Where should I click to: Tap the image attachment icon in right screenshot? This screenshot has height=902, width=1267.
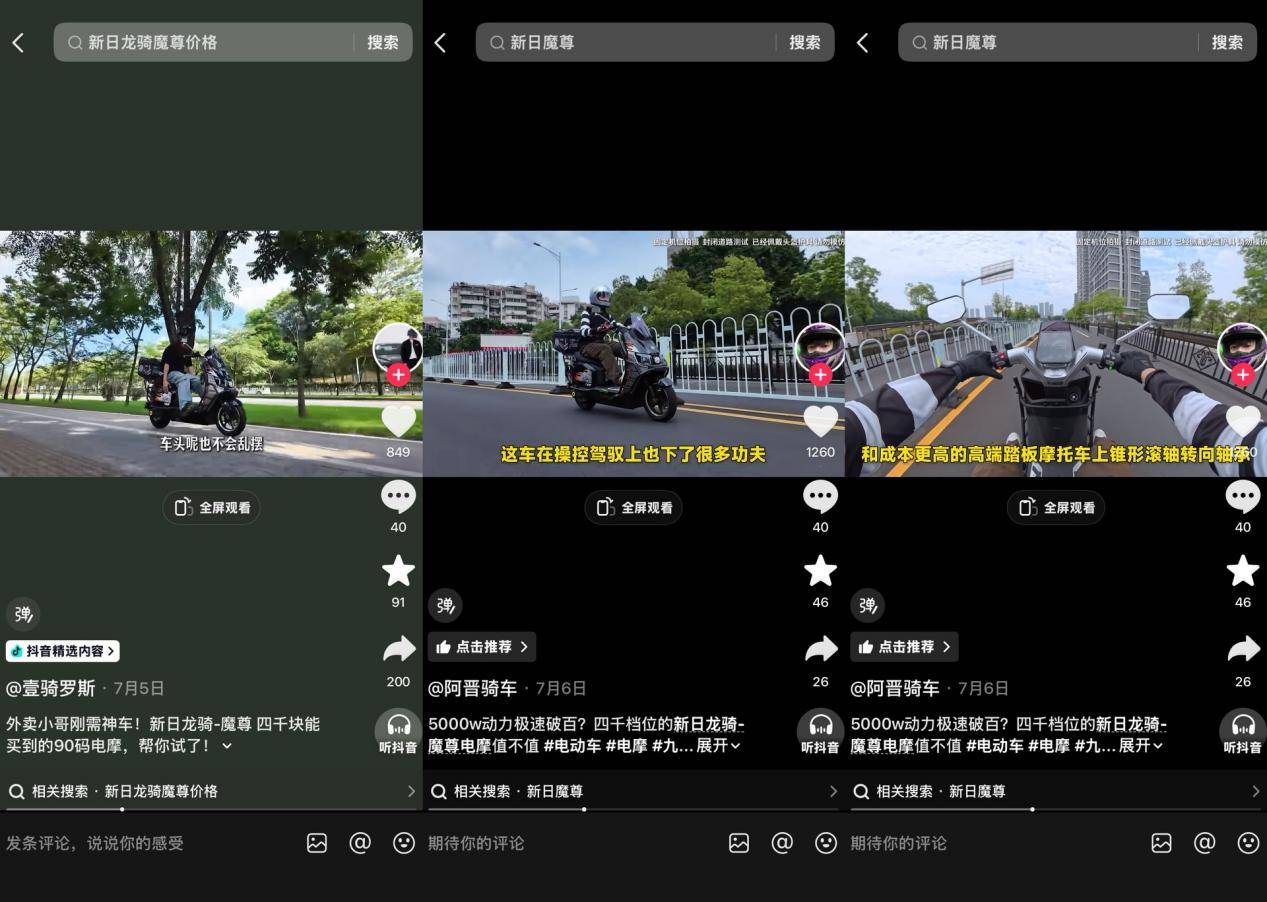[1161, 843]
